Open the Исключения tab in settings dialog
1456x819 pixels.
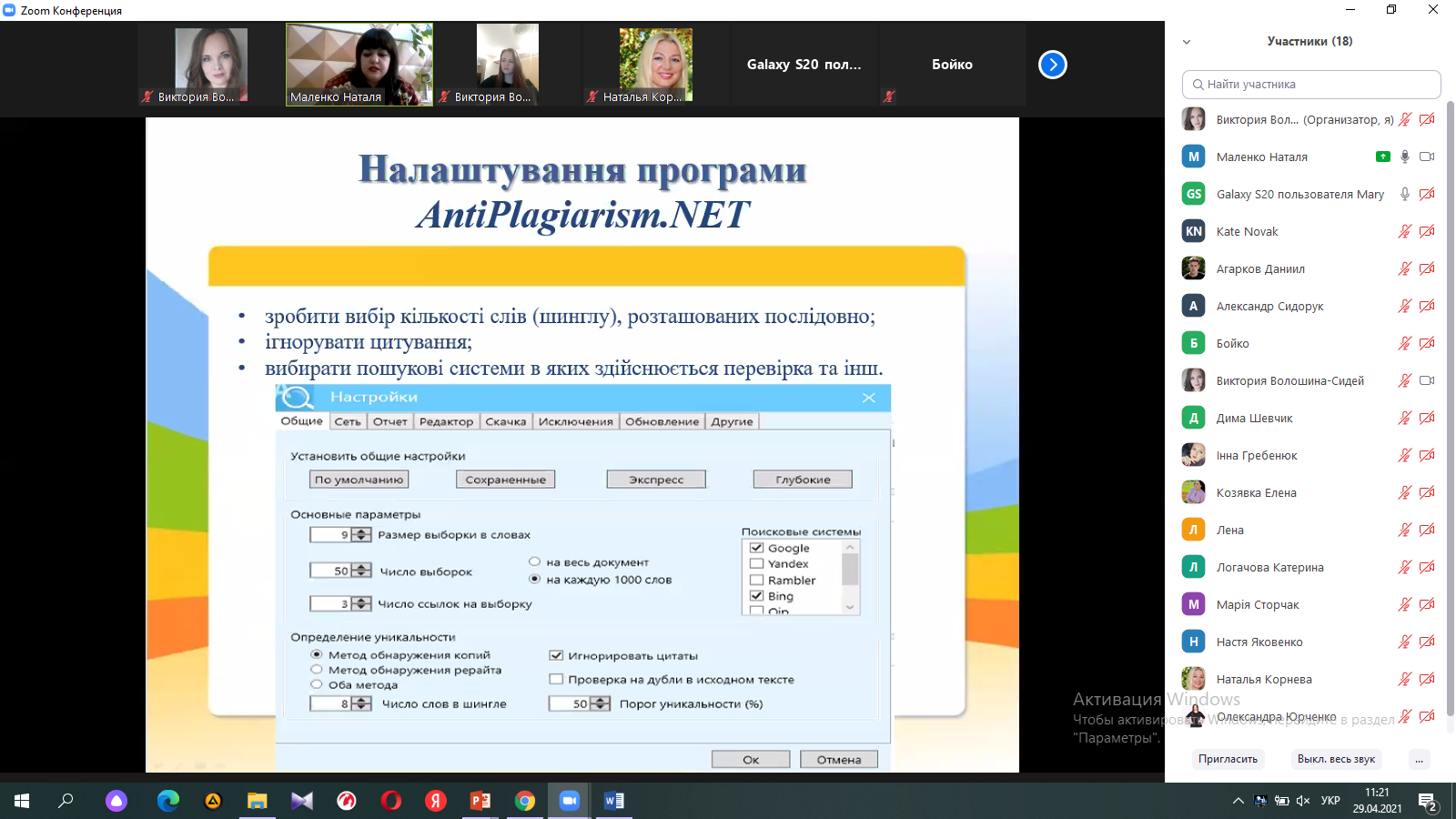(x=575, y=421)
